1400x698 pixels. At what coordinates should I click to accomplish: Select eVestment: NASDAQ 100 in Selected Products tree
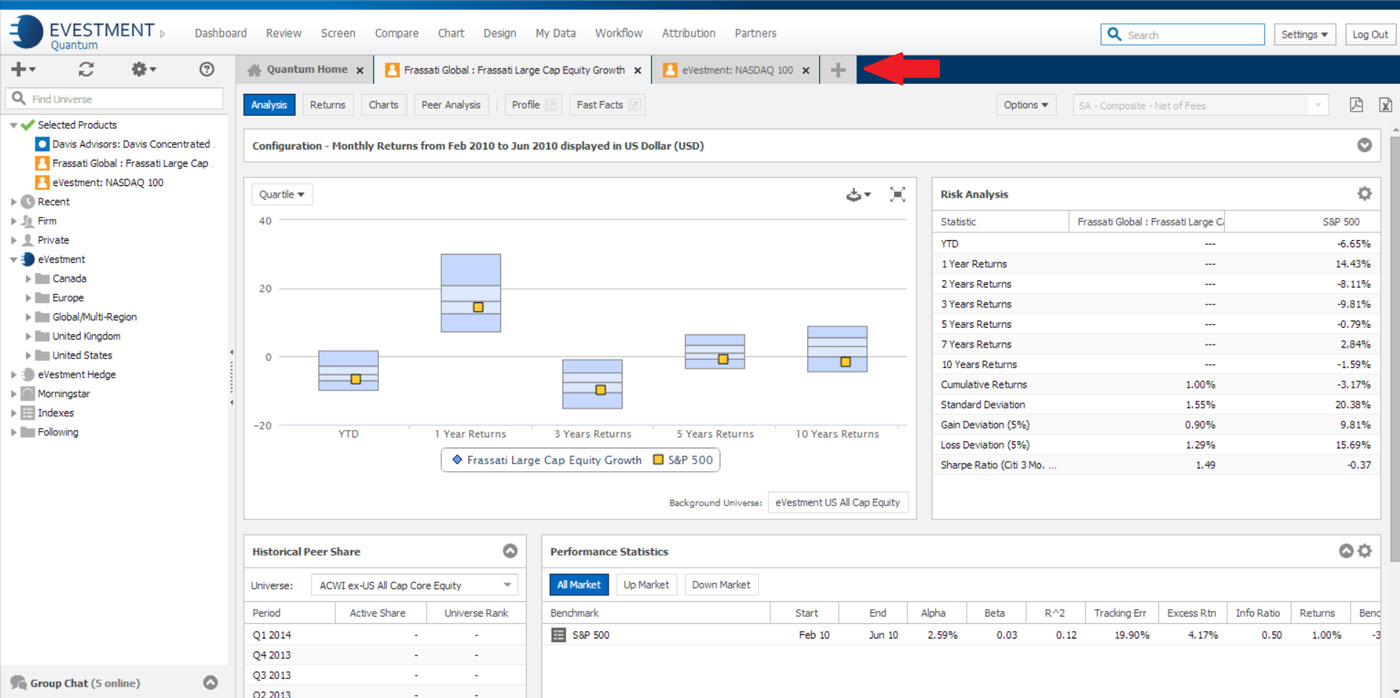click(x=100, y=183)
